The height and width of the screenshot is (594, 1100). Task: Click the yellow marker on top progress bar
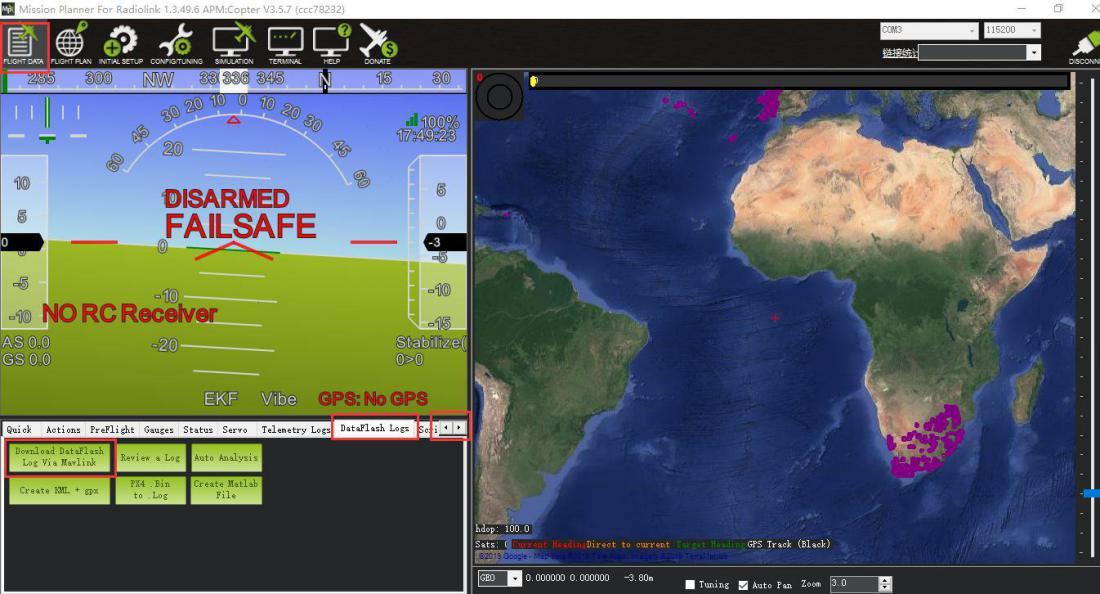tap(534, 81)
